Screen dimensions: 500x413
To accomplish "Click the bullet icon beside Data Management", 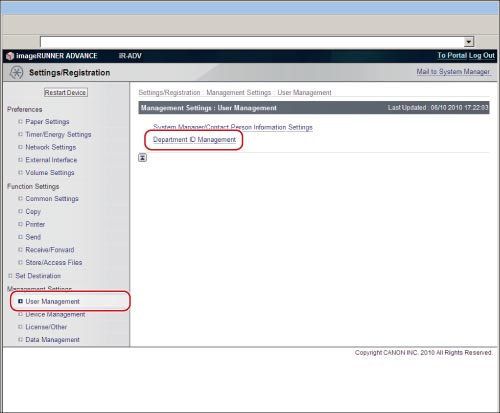I will click(20, 340).
